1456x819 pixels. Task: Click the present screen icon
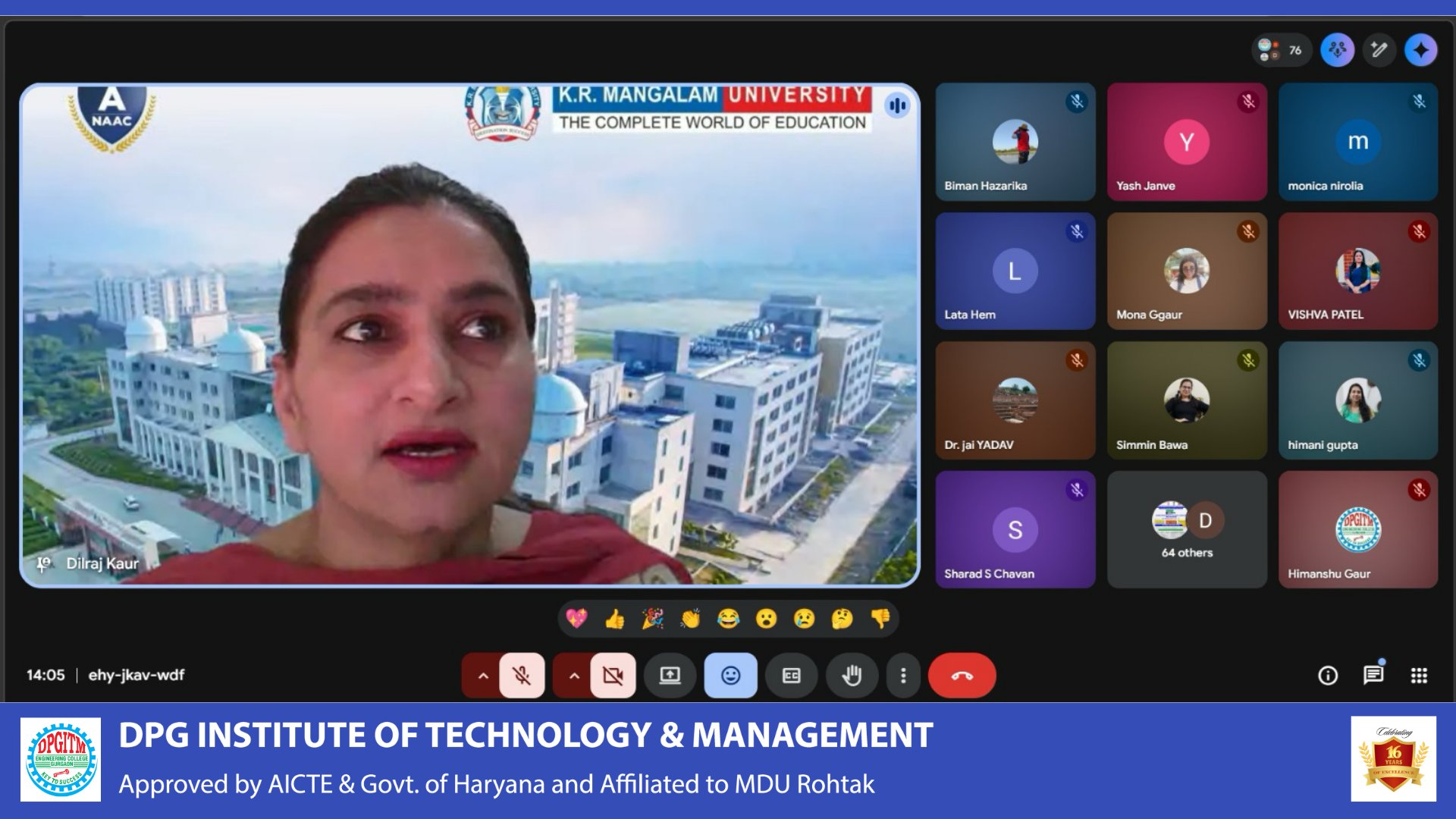tap(670, 675)
